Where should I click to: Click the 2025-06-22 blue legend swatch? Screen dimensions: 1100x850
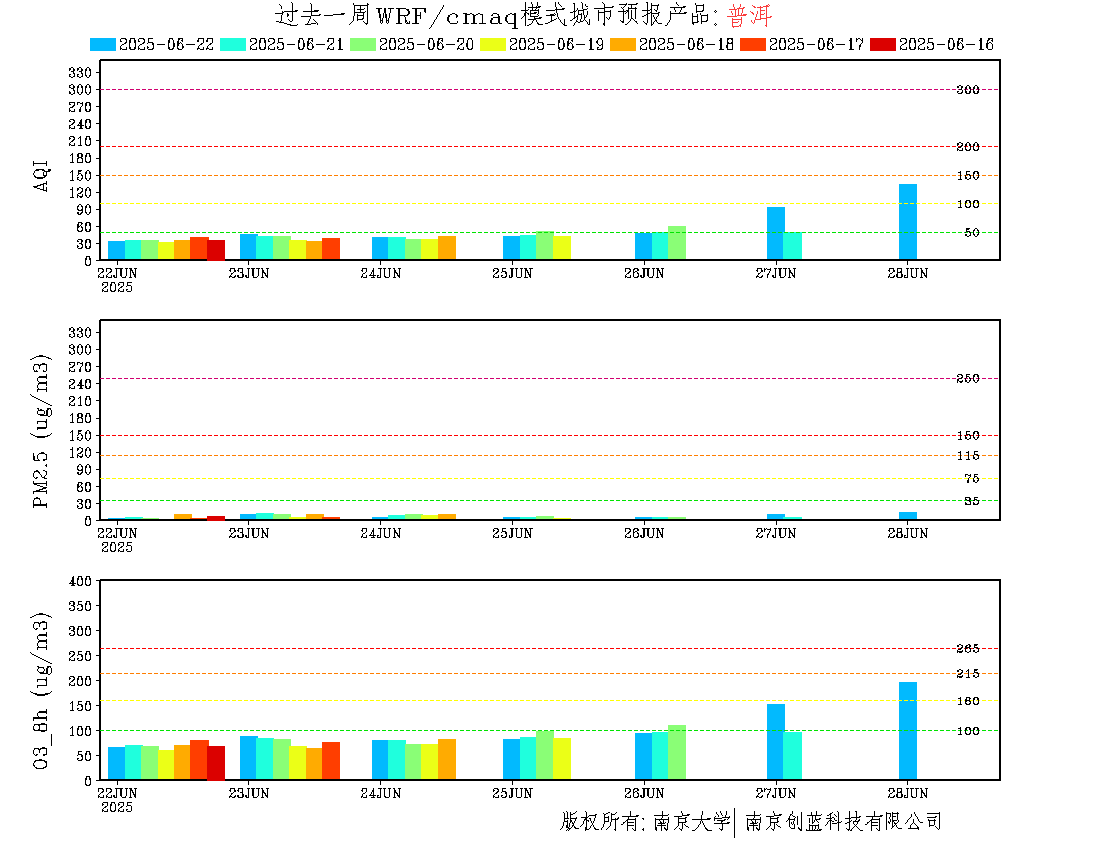(103, 44)
